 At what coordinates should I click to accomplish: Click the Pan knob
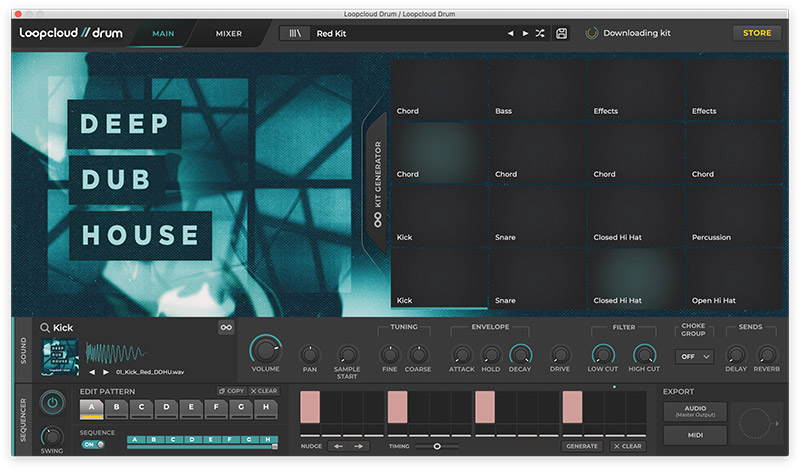pyautogui.click(x=310, y=355)
